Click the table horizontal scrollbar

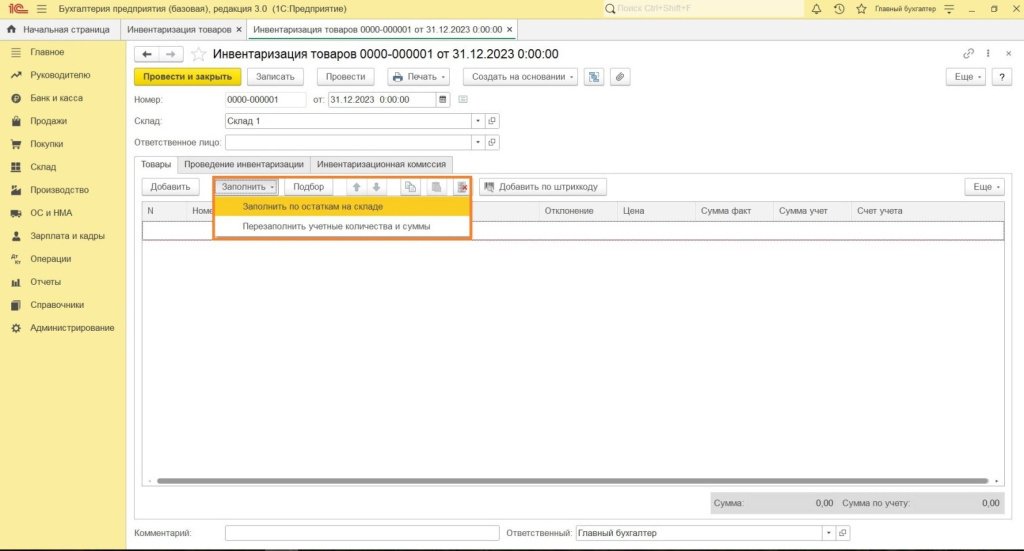[x=572, y=481]
